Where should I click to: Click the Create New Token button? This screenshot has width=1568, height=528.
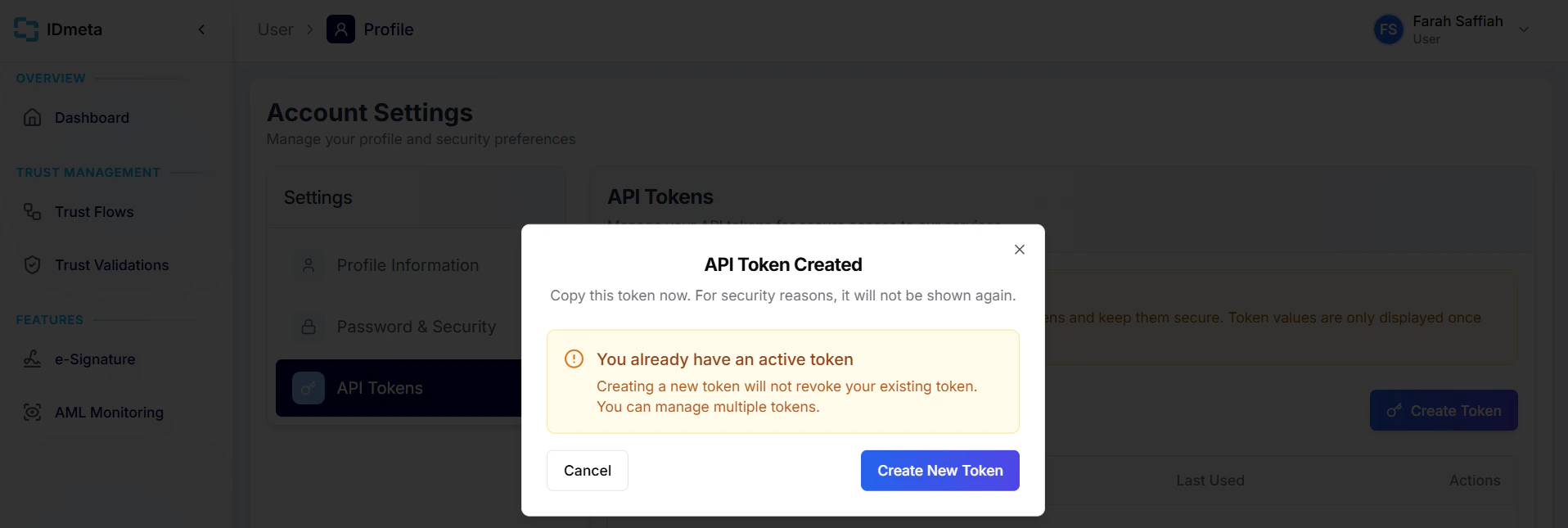[939, 470]
